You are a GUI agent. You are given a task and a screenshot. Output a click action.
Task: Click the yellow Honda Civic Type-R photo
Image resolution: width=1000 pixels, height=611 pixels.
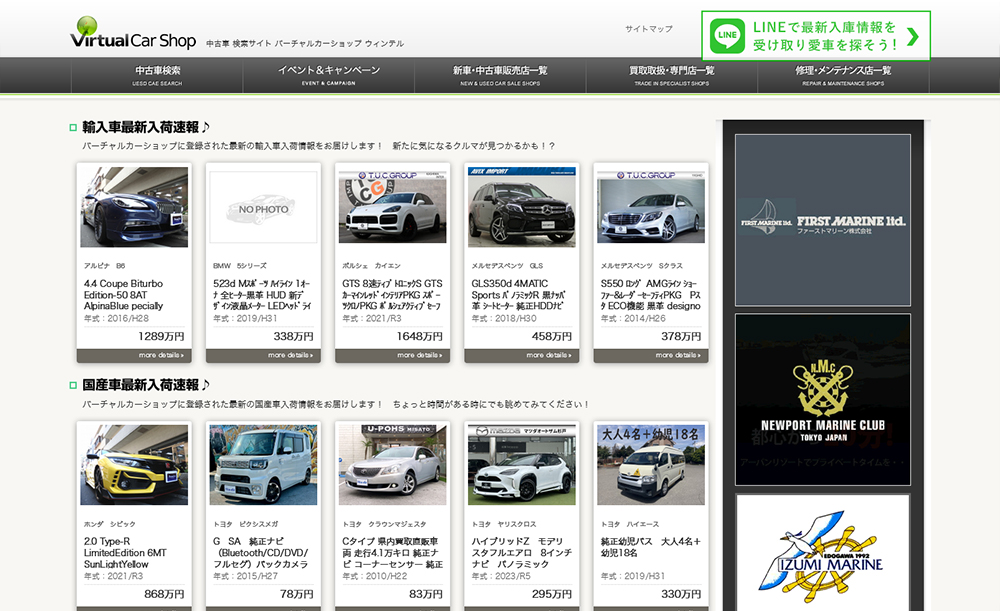pos(134,465)
